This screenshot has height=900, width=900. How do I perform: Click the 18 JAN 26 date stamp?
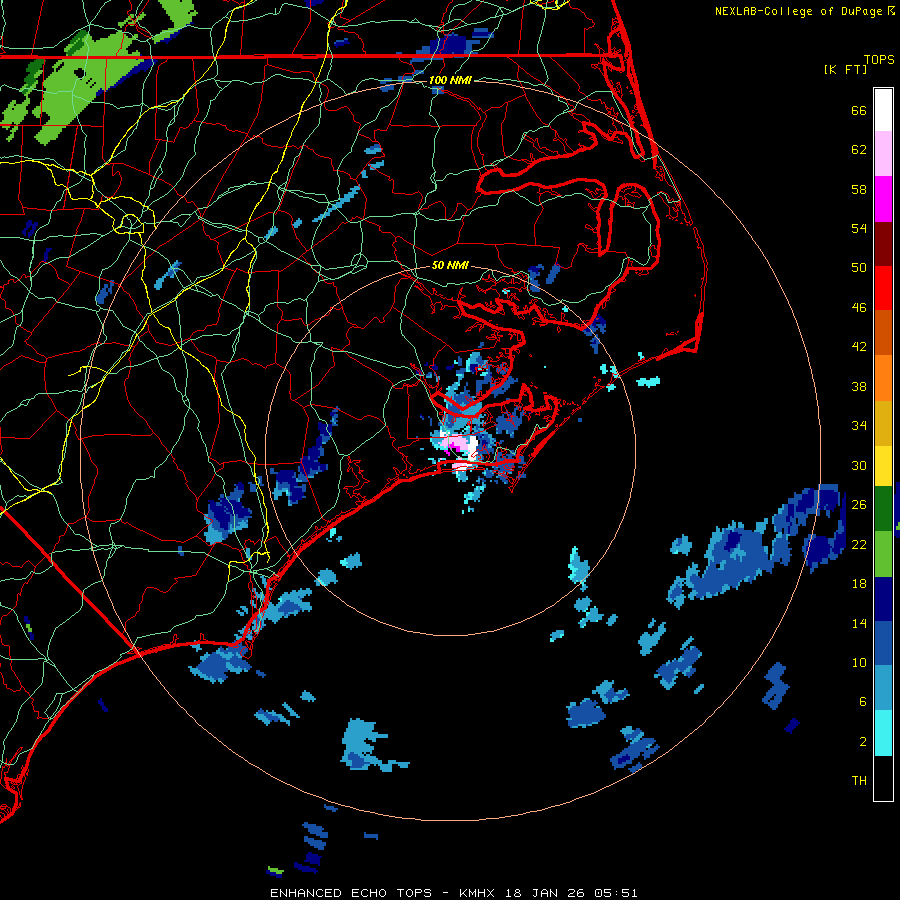tap(546, 893)
